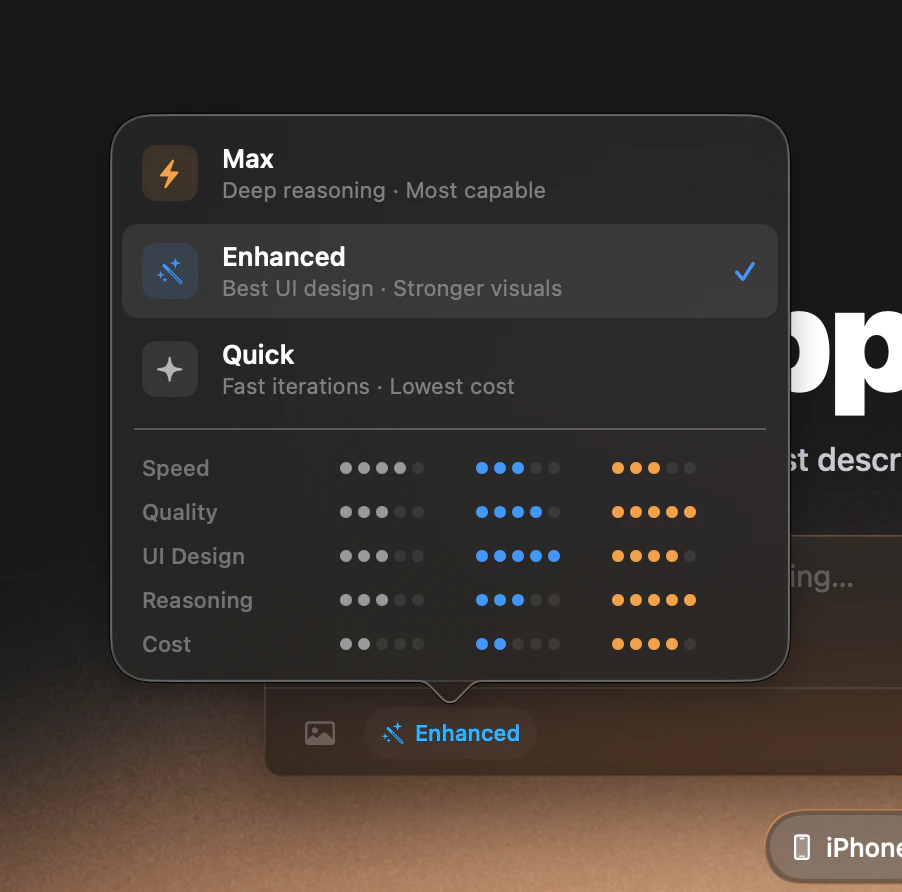
Task: Click the Quality dots for Enhanced
Action: [518, 512]
